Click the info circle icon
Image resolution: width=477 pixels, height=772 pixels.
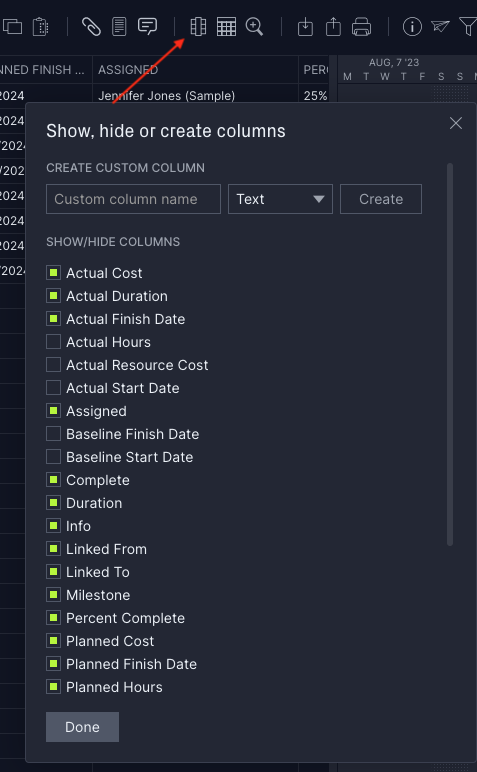pos(412,27)
